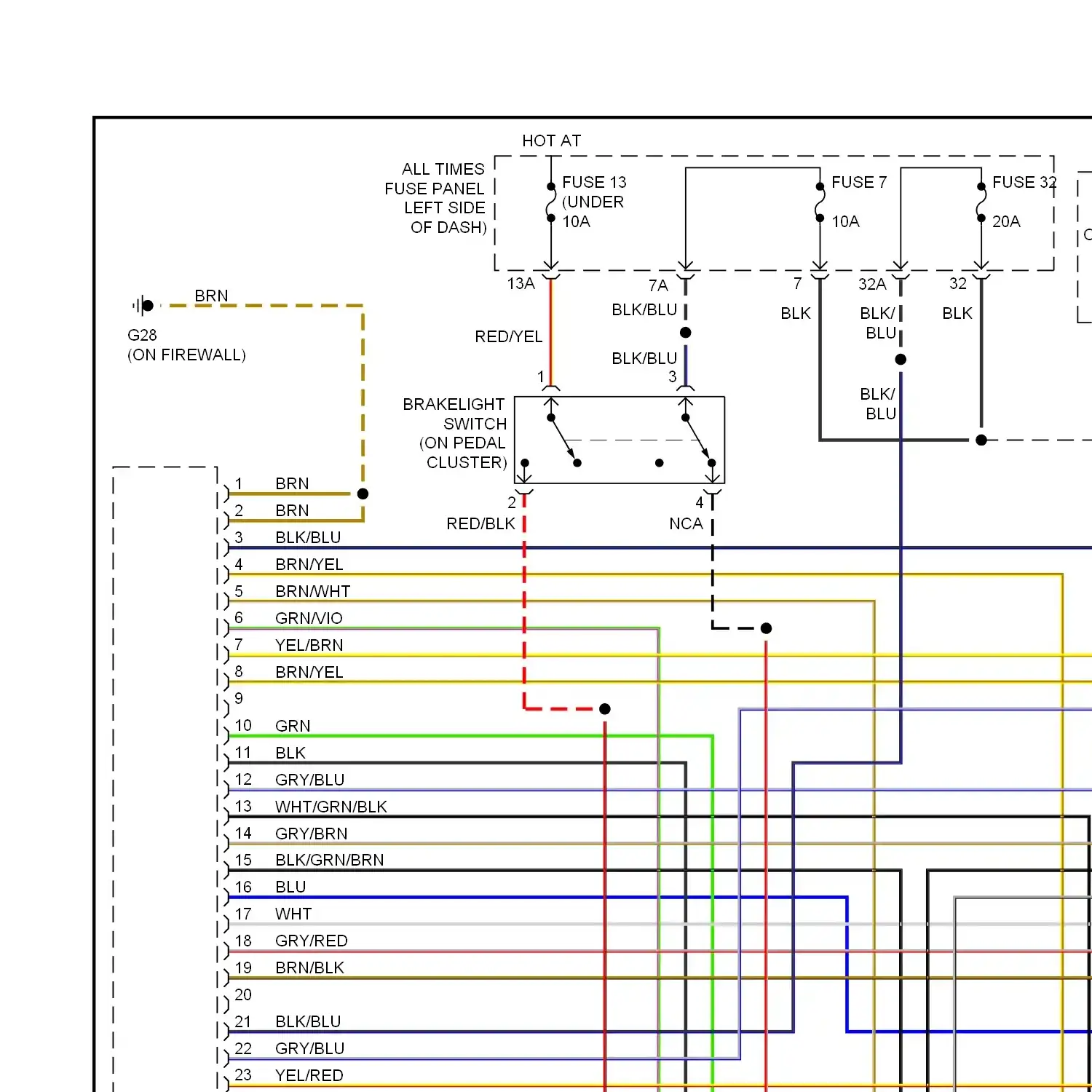This screenshot has height=1092, width=1092.
Task: Click the 'ALL TIMES' text
Action: [x=443, y=169]
